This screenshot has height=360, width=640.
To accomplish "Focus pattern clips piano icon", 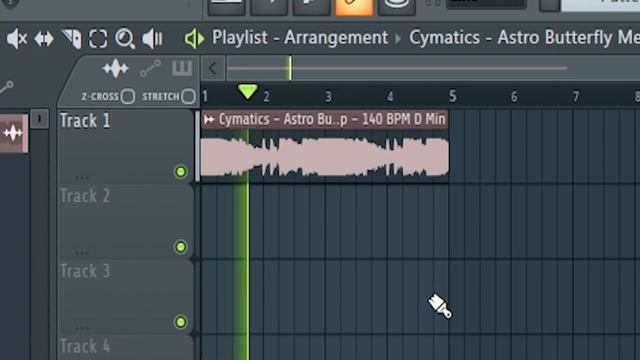I will pos(182,69).
